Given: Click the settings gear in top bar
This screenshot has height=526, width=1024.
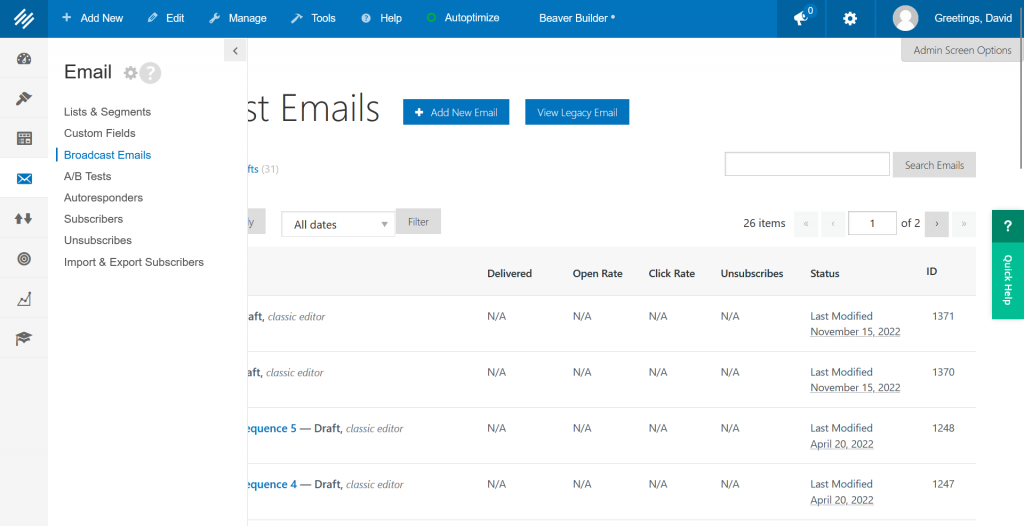Looking at the screenshot, I should pos(850,18).
